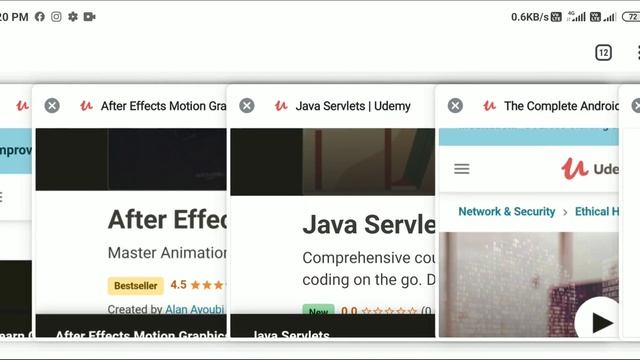Click the Facebook notification icon in status bar
This screenshot has width=640, height=360.
(40, 17)
